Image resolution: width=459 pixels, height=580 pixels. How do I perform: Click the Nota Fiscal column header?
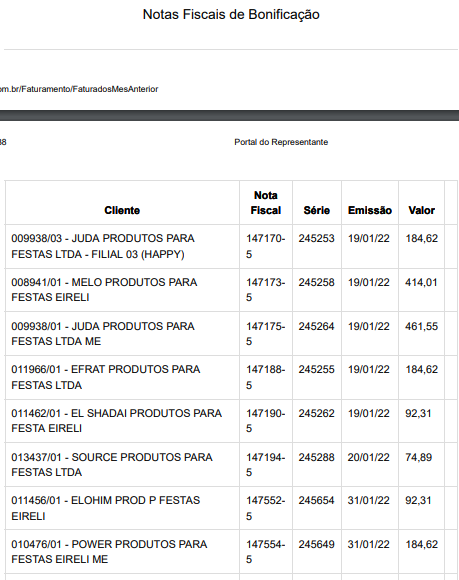click(266, 203)
